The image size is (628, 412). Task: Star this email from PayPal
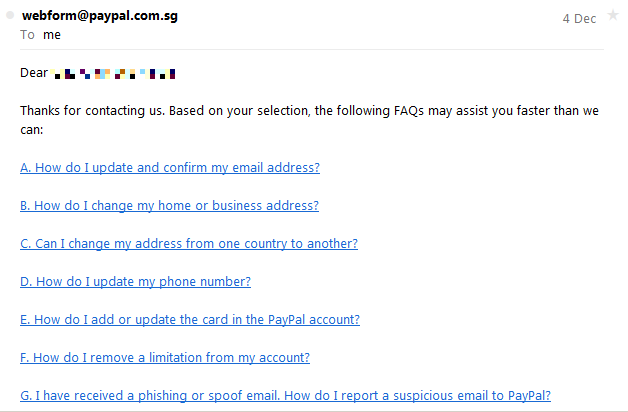tap(612, 16)
